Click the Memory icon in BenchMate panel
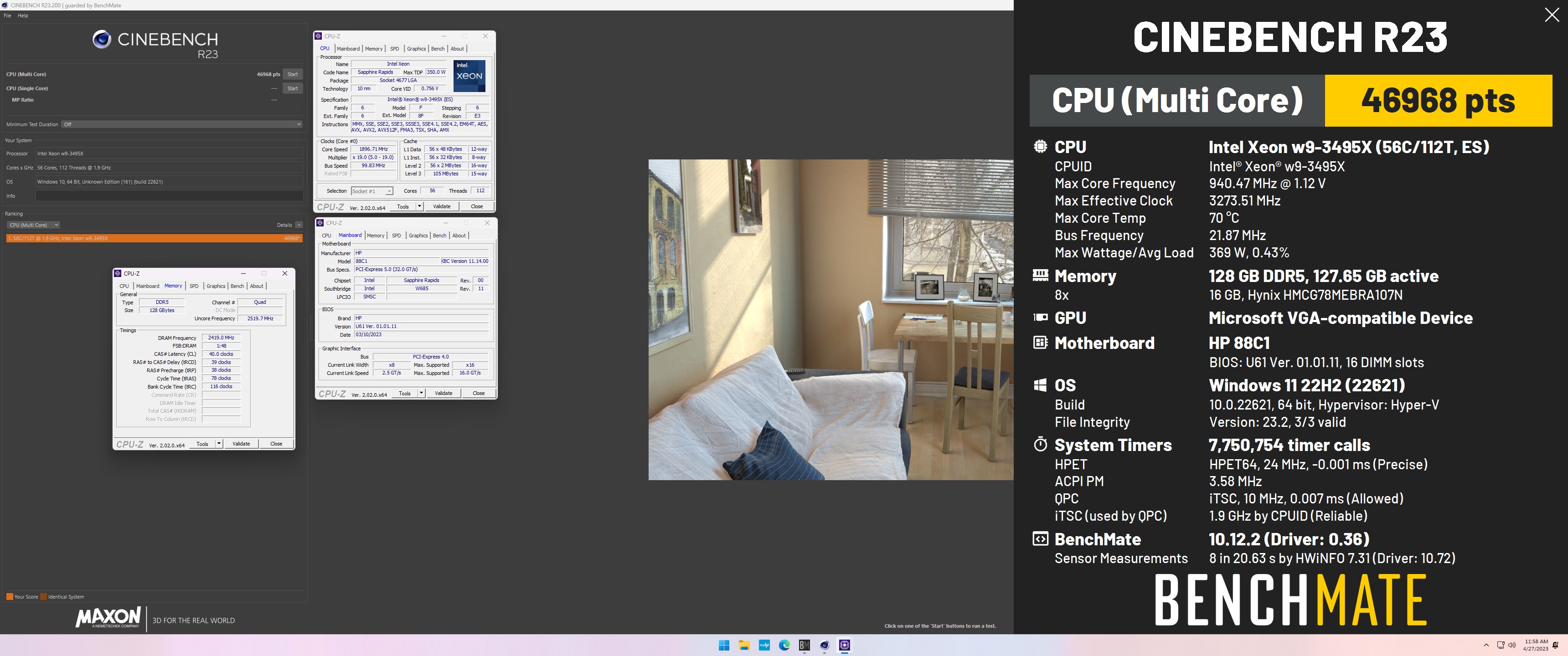The width and height of the screenshot is (1568, 656). [1040, 276]
